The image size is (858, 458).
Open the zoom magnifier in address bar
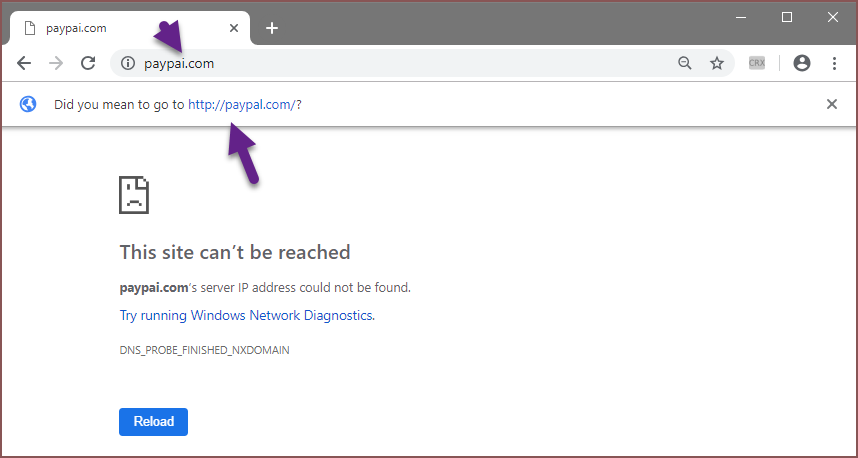pyautogui.click(x=685, y=63)
